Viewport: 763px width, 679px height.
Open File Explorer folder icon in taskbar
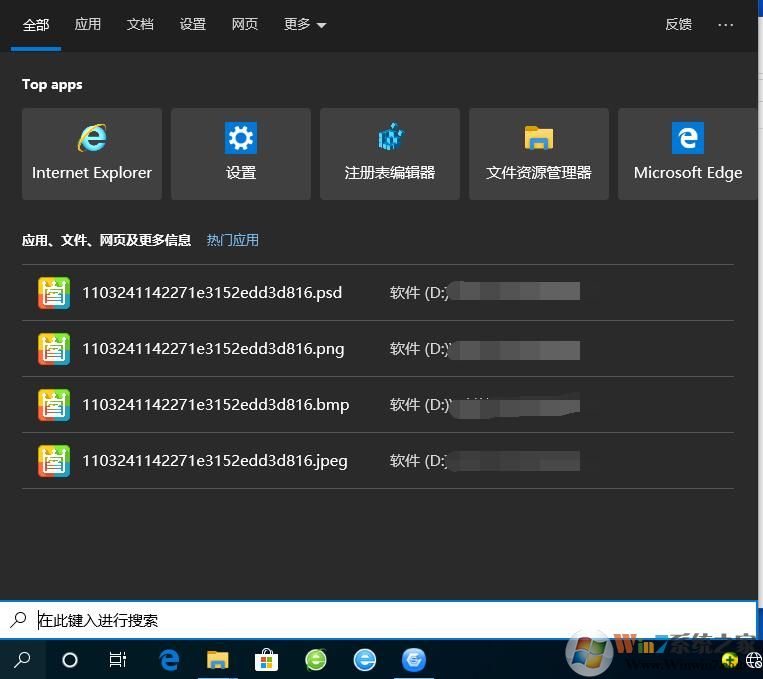(218, 660)
